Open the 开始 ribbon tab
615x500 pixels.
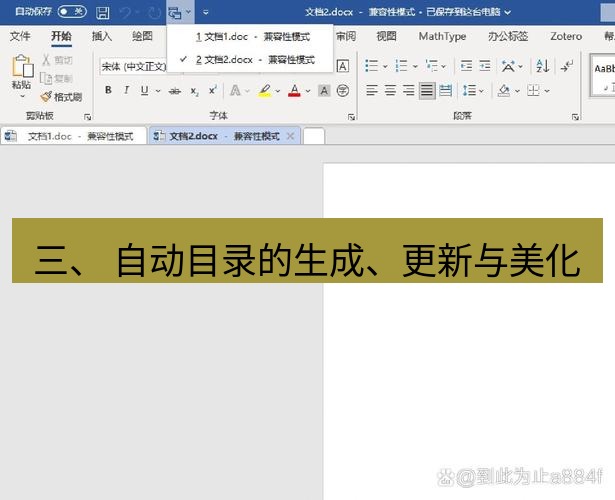(61, 36)
